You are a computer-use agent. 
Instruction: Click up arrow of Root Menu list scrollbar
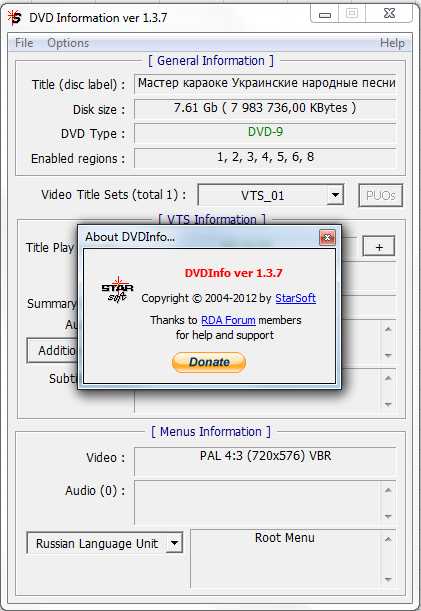tap(388, 539)
